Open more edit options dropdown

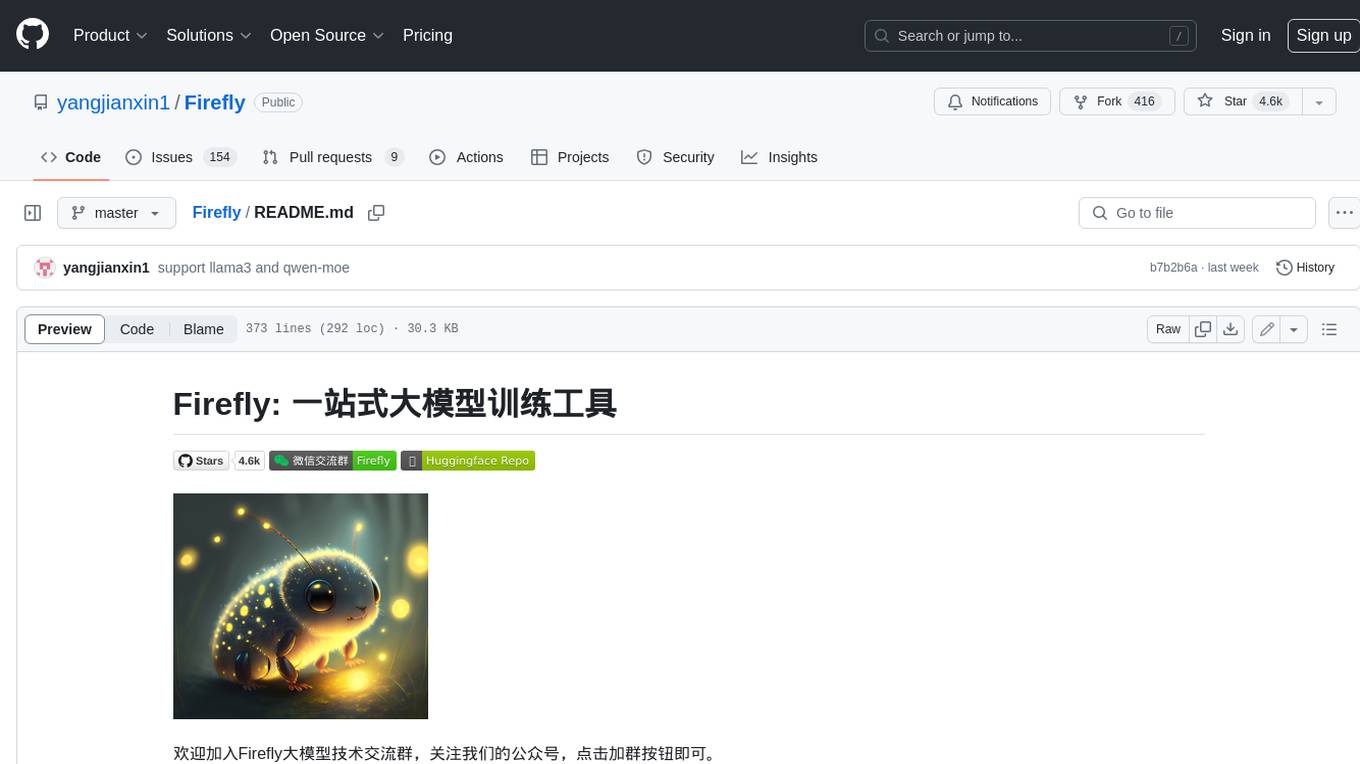1294,329
